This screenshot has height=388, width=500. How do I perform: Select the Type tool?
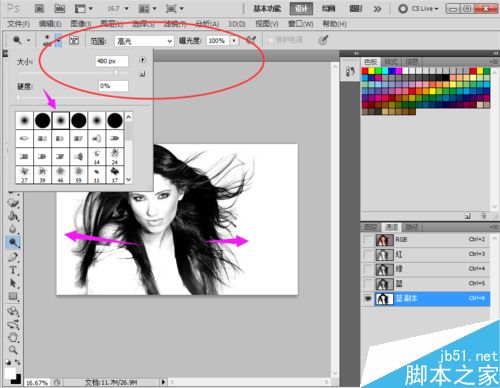pyautogui.click(x=13, y=270)
